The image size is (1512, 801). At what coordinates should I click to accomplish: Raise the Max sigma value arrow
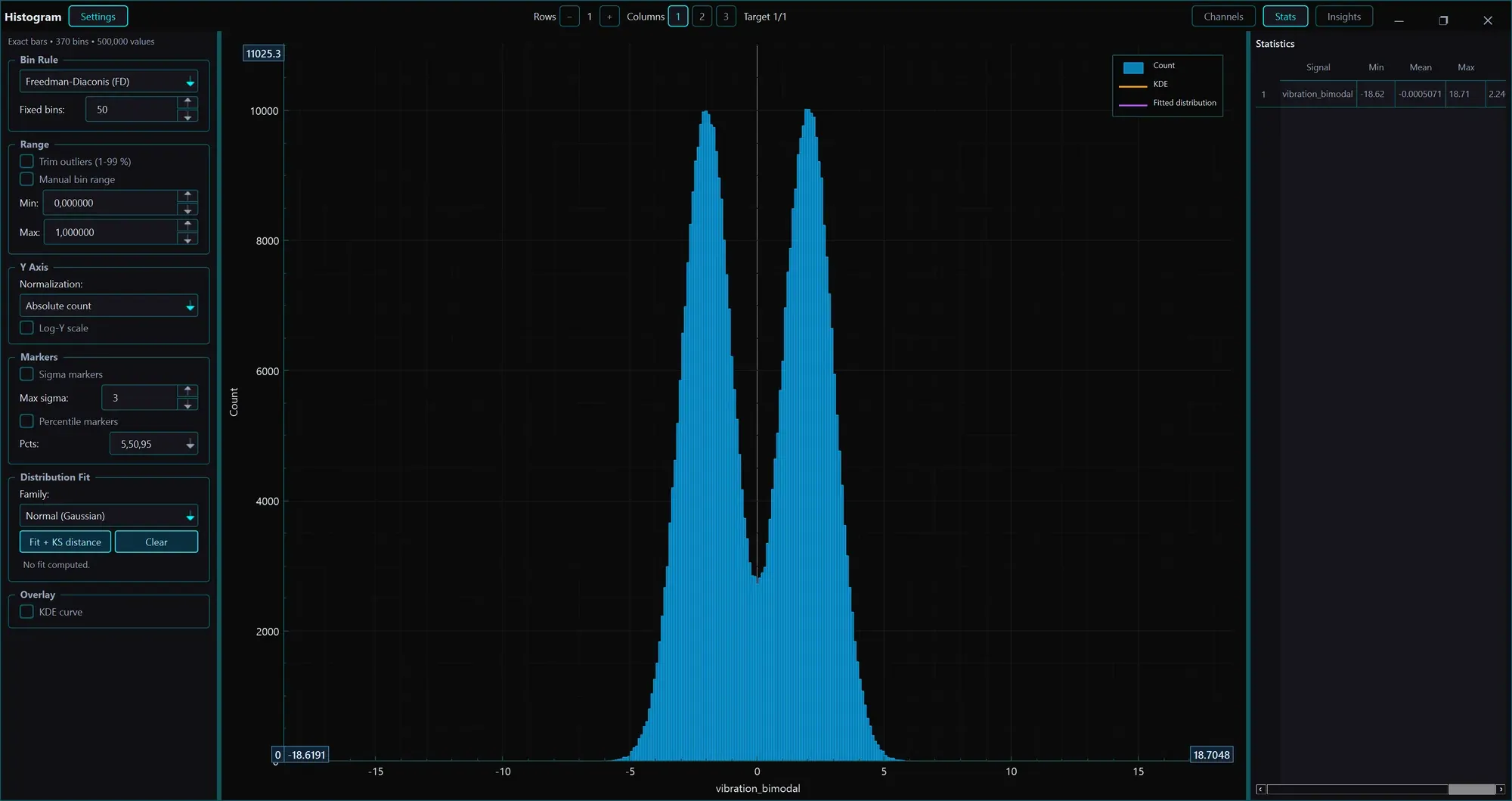coord(187,390)
